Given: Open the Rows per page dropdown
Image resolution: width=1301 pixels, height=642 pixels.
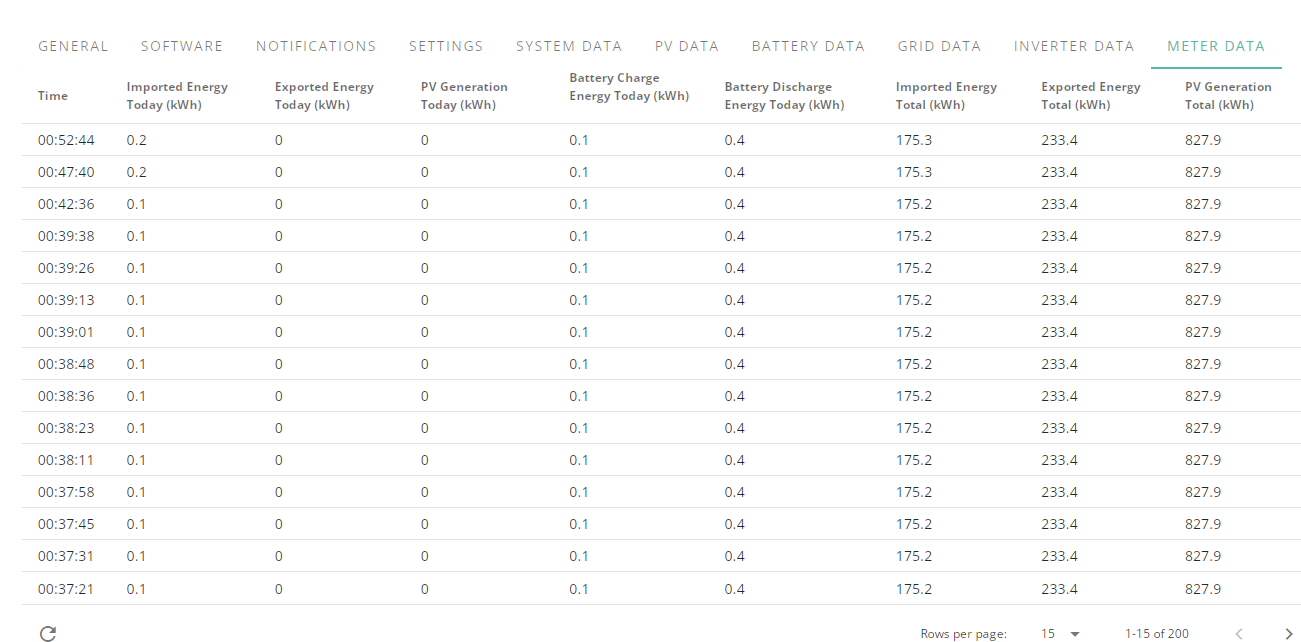Looking at the screenshot, I should click(1060, 633).
